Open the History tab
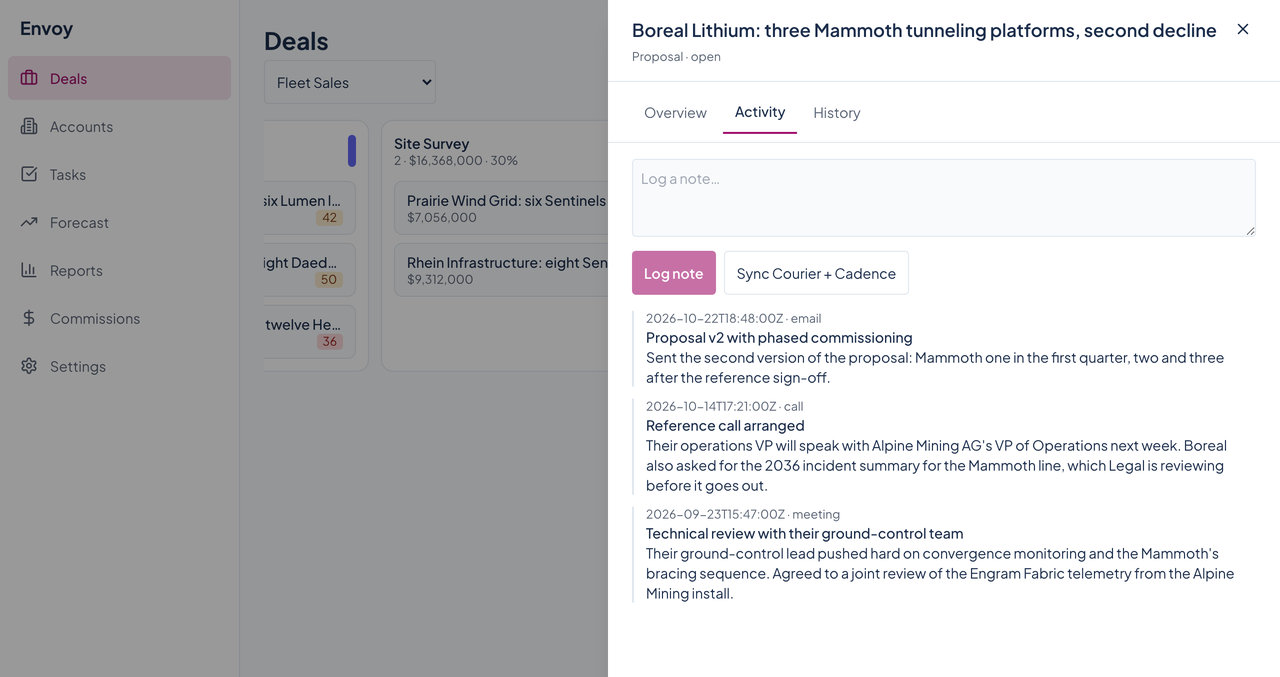This screenshot has width=1280, height=677. pyautogui.click(x=837, y=112)
